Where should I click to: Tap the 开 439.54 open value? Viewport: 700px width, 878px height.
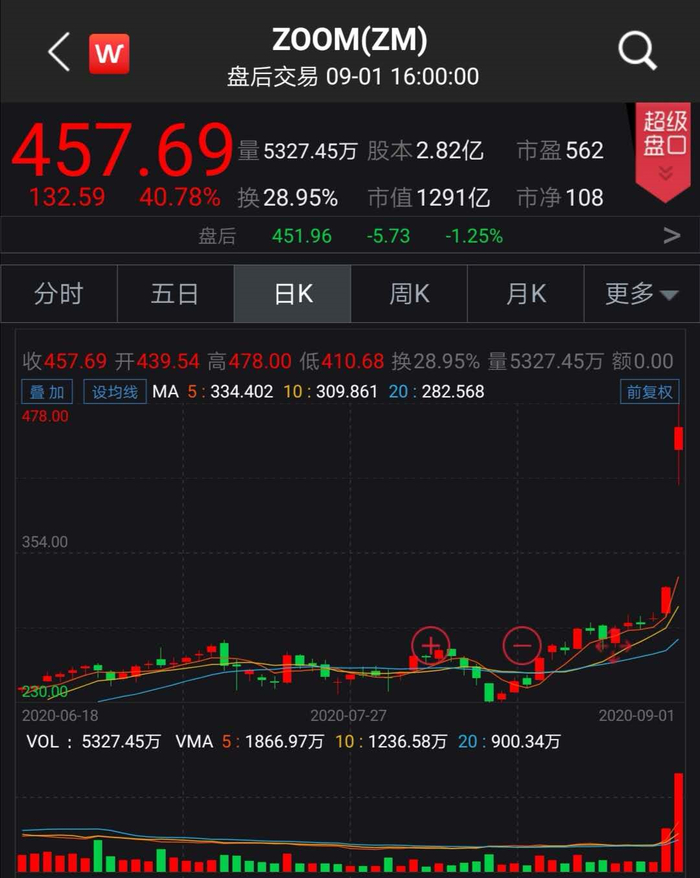[157, 362]
